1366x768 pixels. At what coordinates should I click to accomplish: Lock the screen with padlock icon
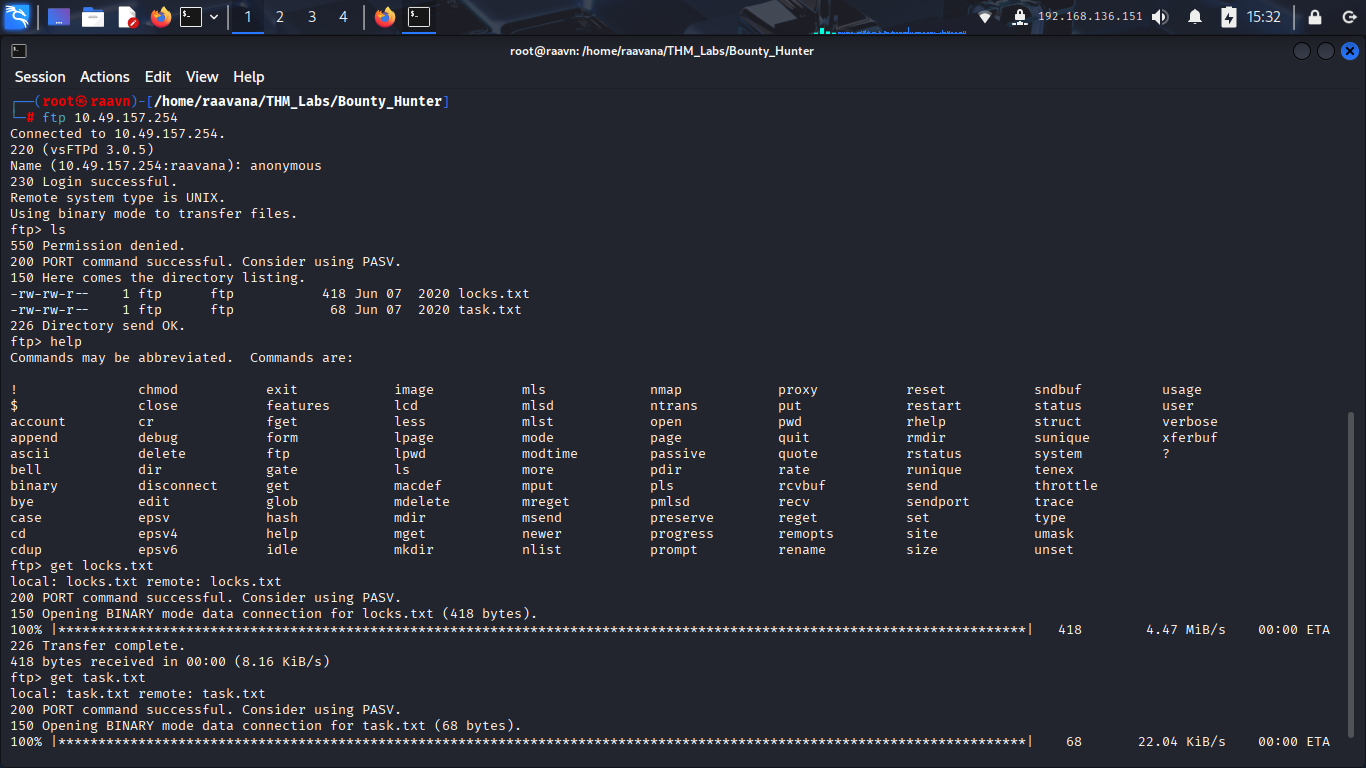point(1315,17)
